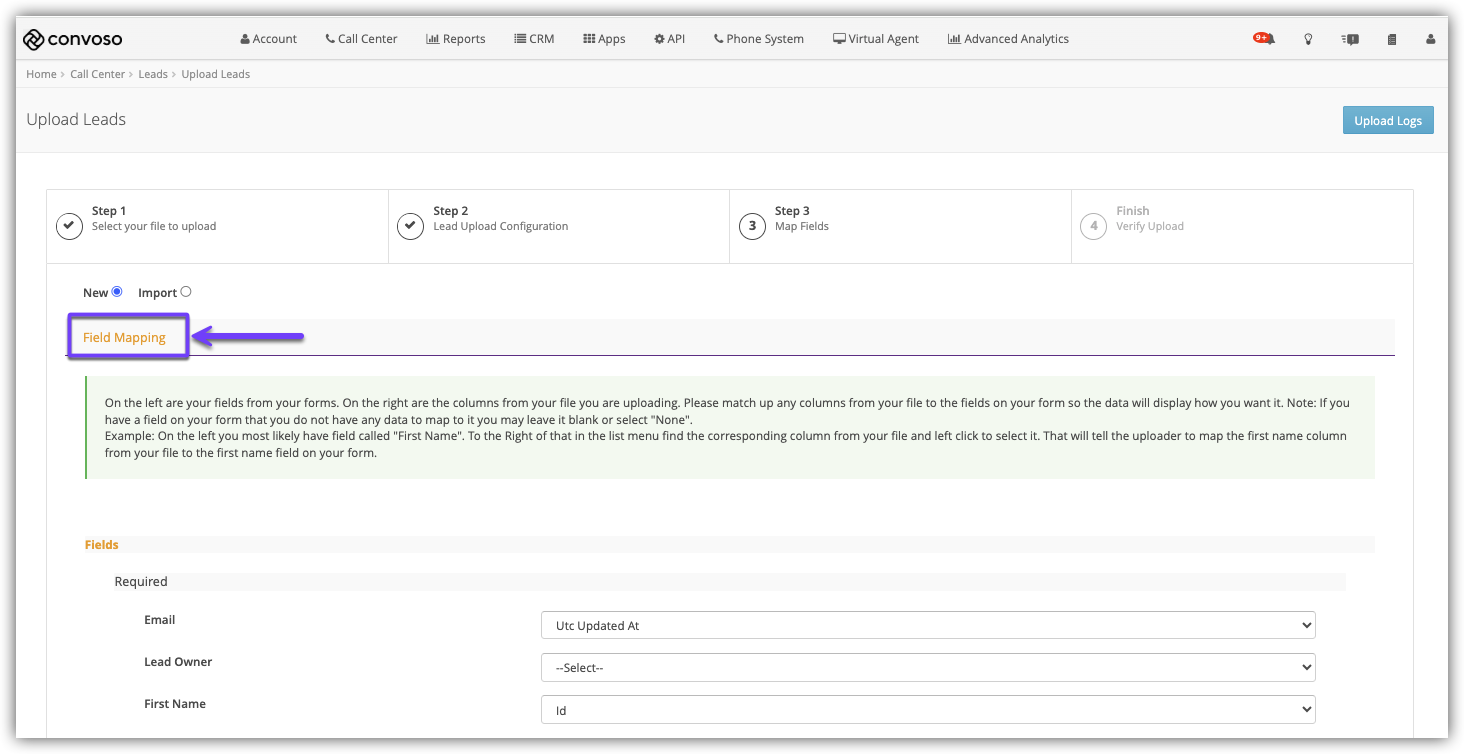
Task: Open the First Name mapping dropdown
Action: click(927, 710)
